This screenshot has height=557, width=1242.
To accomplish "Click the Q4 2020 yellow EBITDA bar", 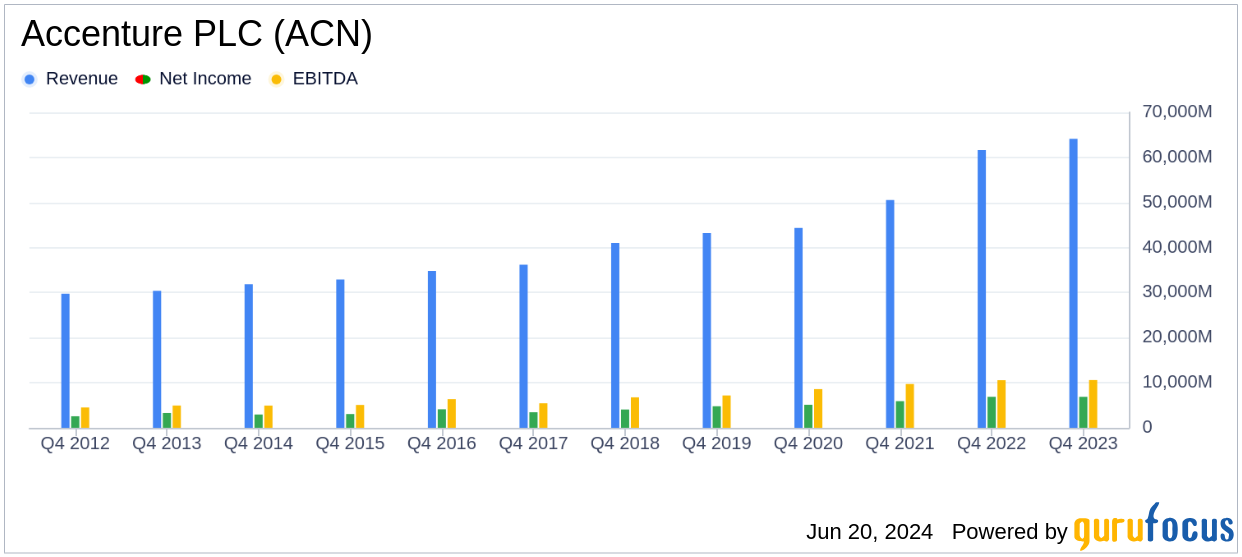I will pos(818,409).
